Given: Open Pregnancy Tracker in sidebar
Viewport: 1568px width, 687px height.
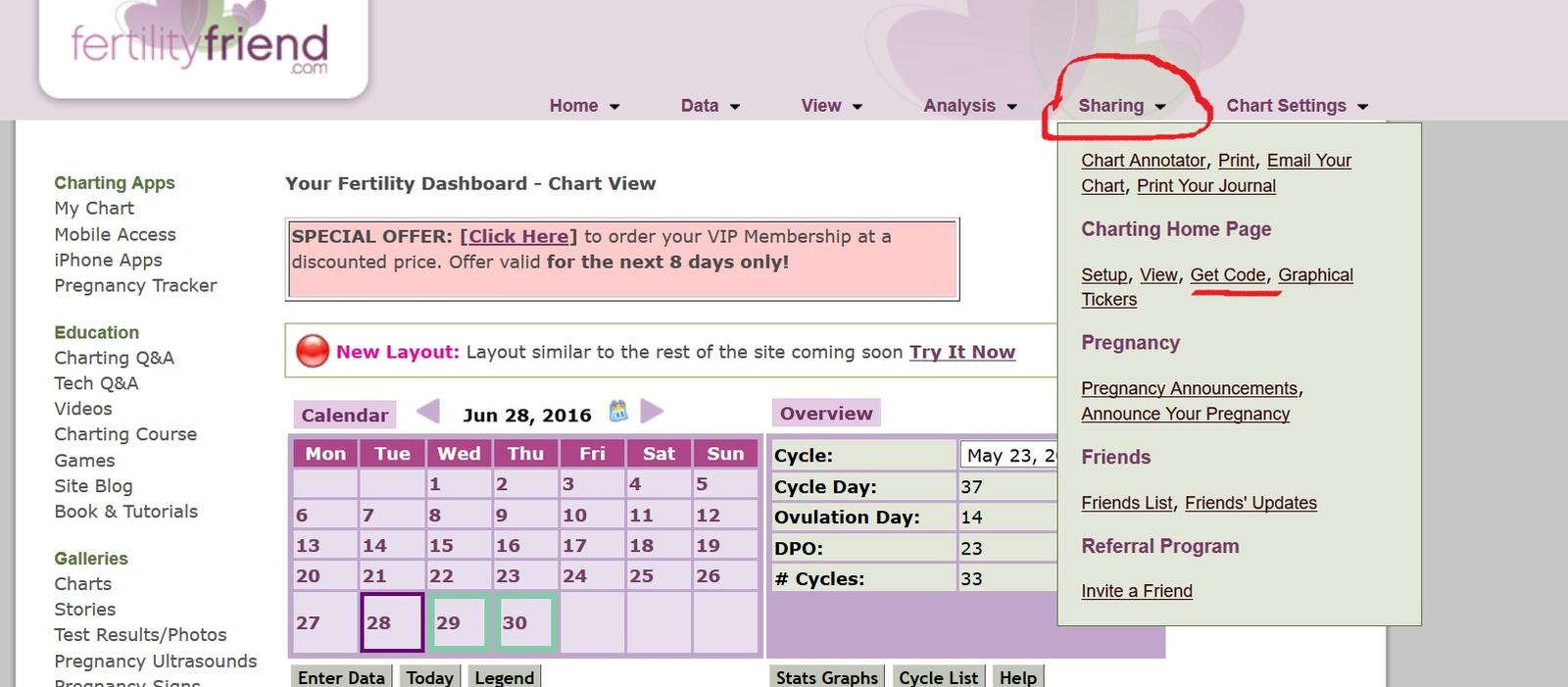Looking at the screenshot, I should 135,285.
